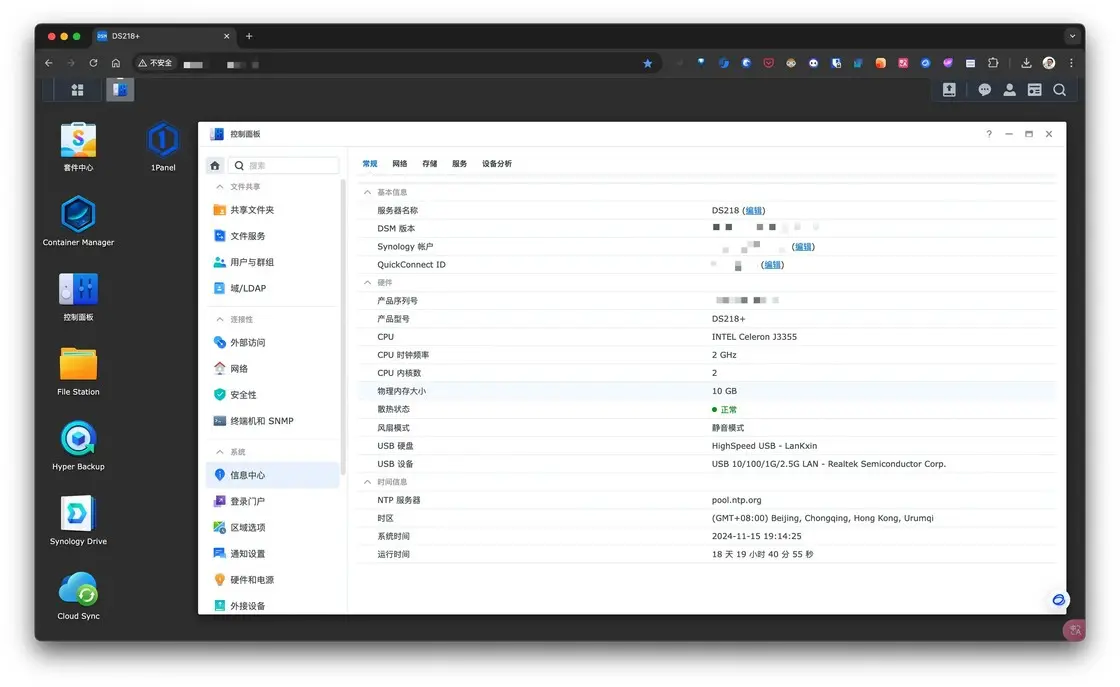Open Synology Drive desktop icon
The height and width of the screenshot is (687, 1120).
pyautogui.click(x=79, y=520)
